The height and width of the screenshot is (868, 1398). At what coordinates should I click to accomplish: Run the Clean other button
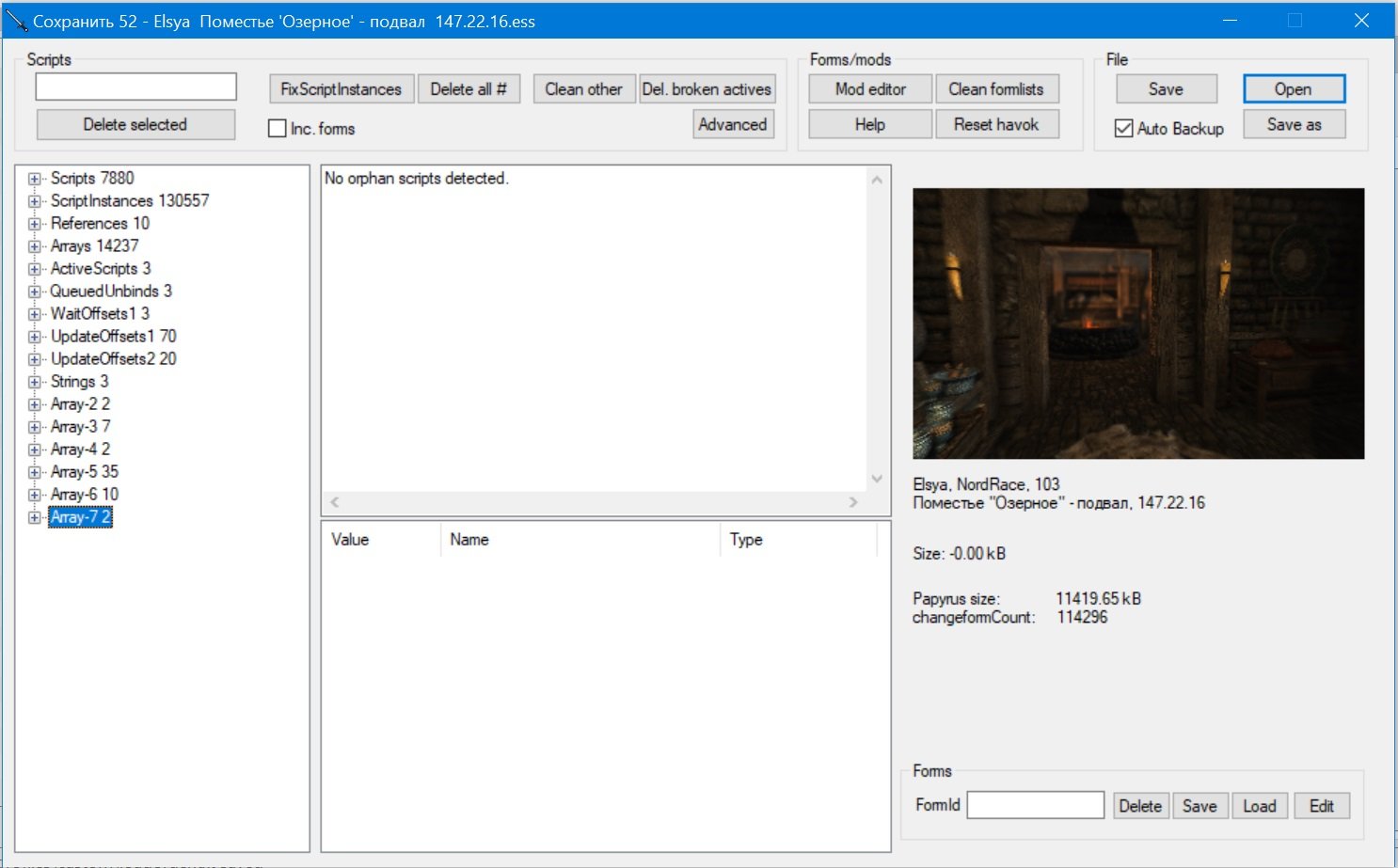(583, 89)
